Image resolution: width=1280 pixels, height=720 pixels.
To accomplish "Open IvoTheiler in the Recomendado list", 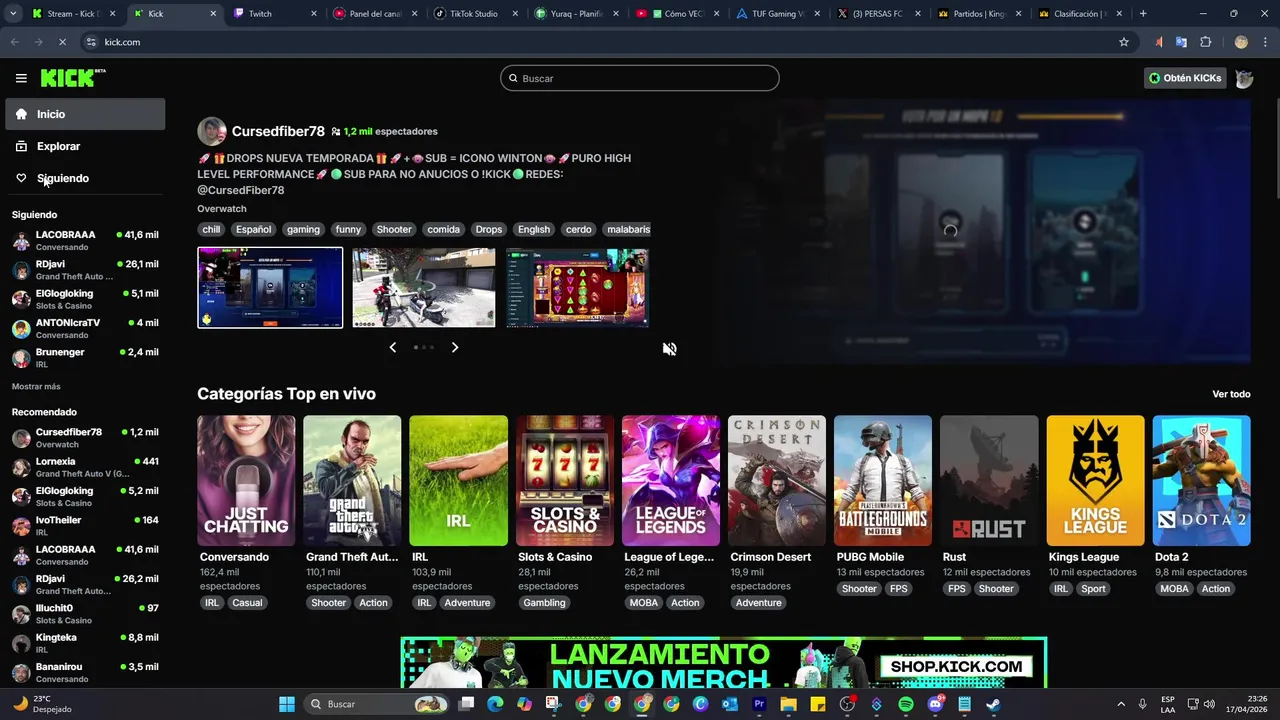I will (x=85, y=525).
